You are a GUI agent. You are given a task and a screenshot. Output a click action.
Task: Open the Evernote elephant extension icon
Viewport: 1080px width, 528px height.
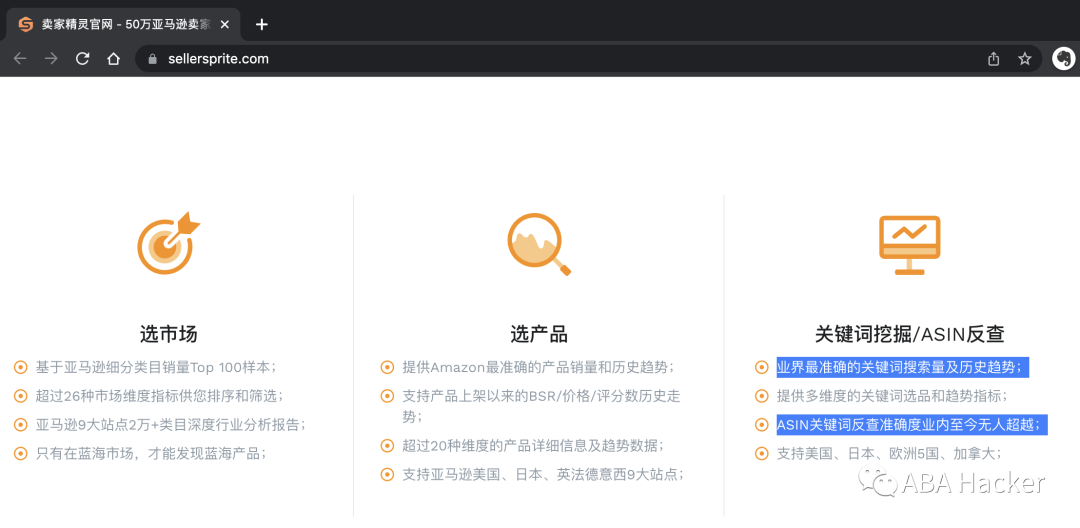(1063, 59)
